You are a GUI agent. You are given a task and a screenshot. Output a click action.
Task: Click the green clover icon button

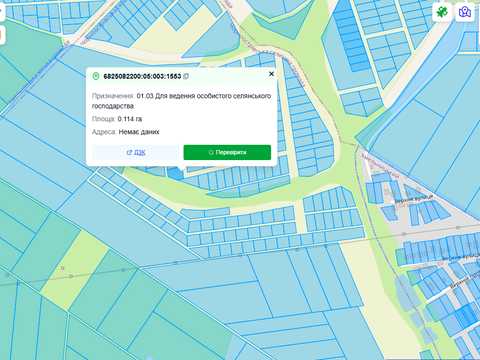click(x=442, y=12)
